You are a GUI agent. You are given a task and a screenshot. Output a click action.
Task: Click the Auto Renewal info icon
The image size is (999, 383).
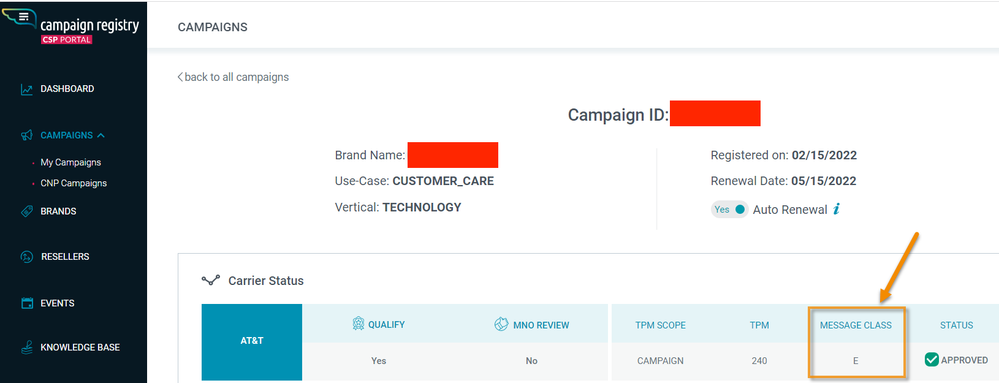(x=836, y=209)
